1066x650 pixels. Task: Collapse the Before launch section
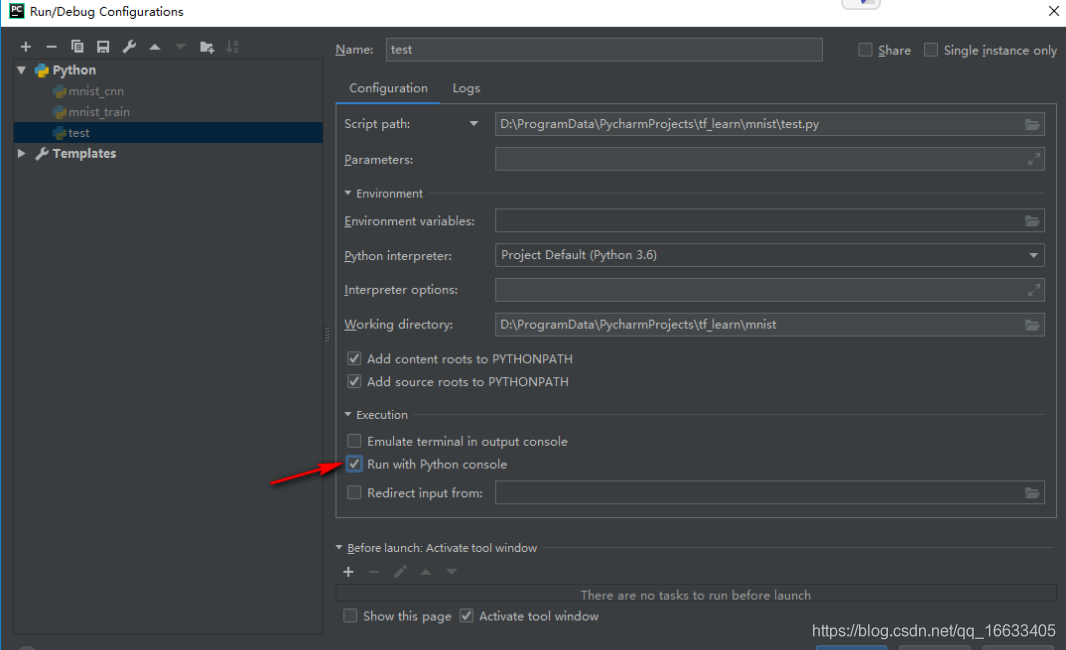[339, 547]
